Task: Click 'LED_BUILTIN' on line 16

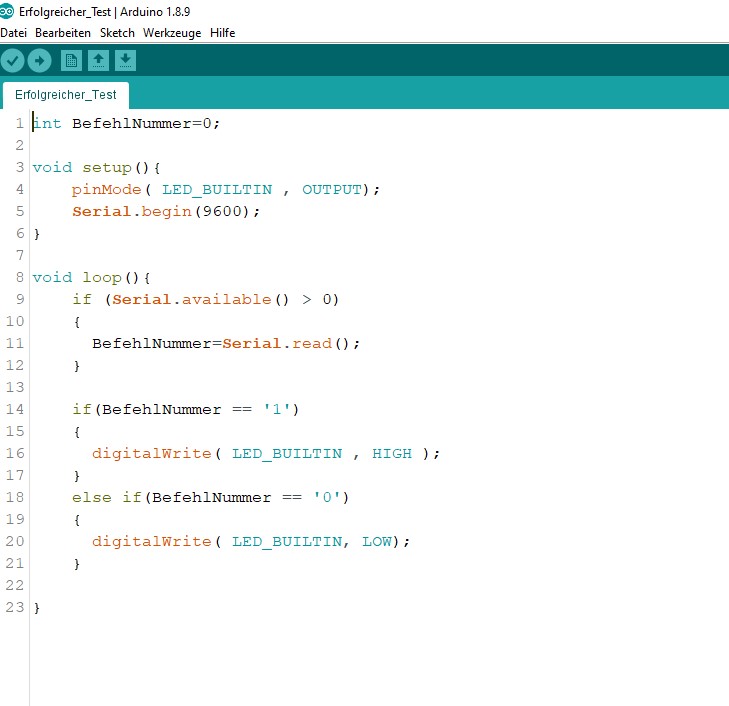Action: tap(287, 454)
